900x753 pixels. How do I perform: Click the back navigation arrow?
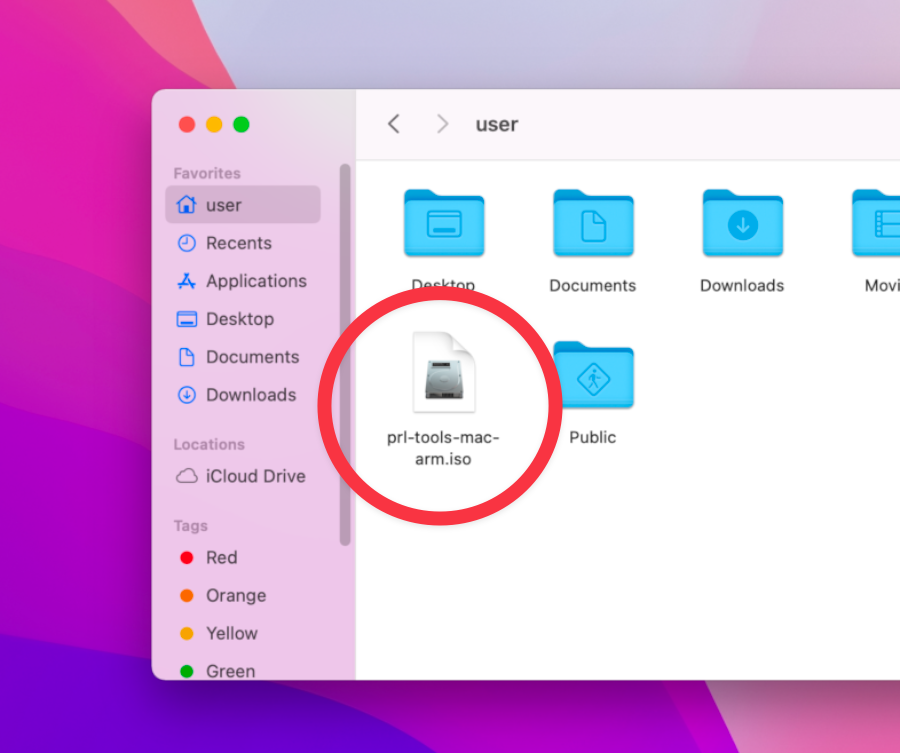tap(394, 124)
